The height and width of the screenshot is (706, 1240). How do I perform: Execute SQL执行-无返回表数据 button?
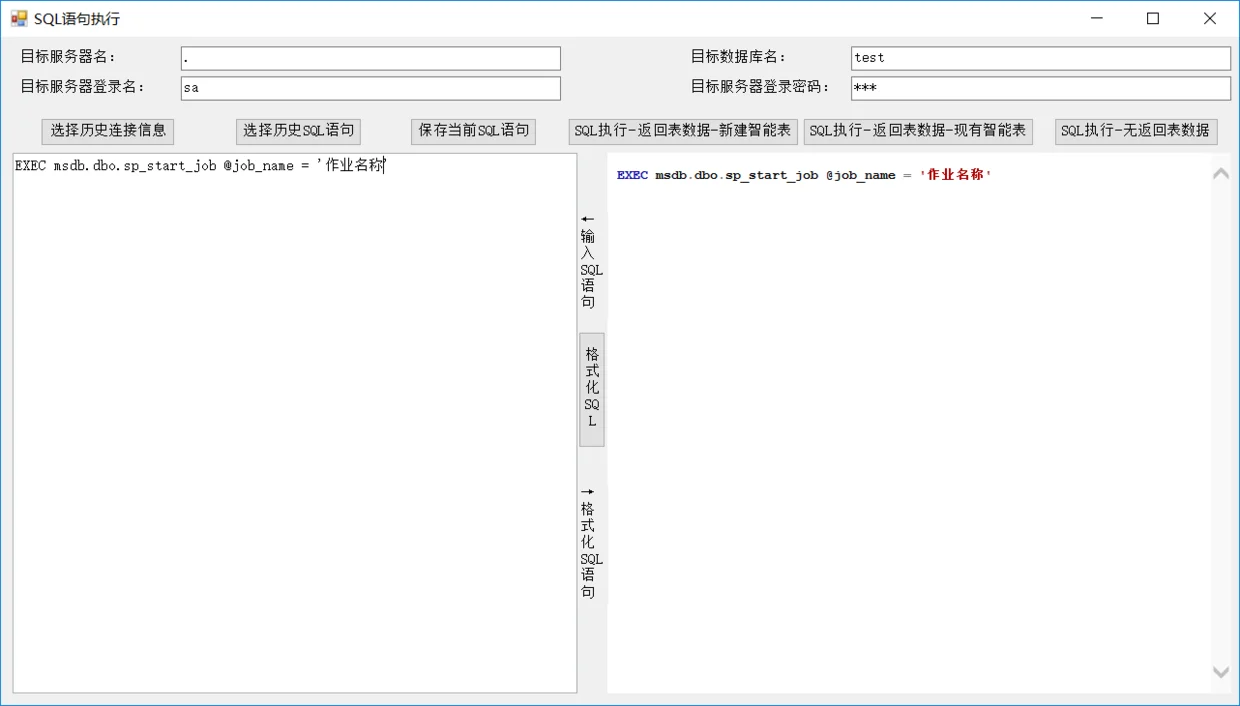click(x=1136, y=131)
